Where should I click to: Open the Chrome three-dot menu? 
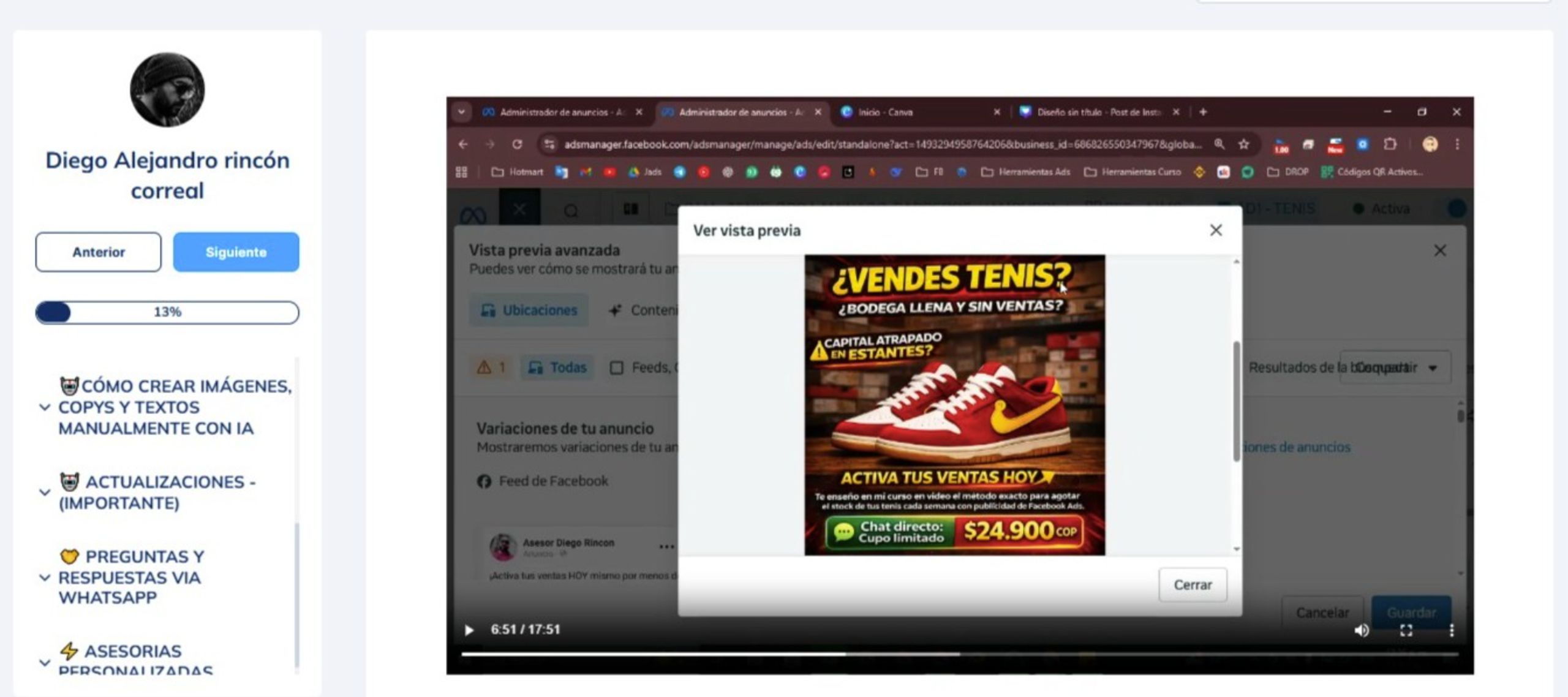pyautogui.click(x=1457, y=145)
